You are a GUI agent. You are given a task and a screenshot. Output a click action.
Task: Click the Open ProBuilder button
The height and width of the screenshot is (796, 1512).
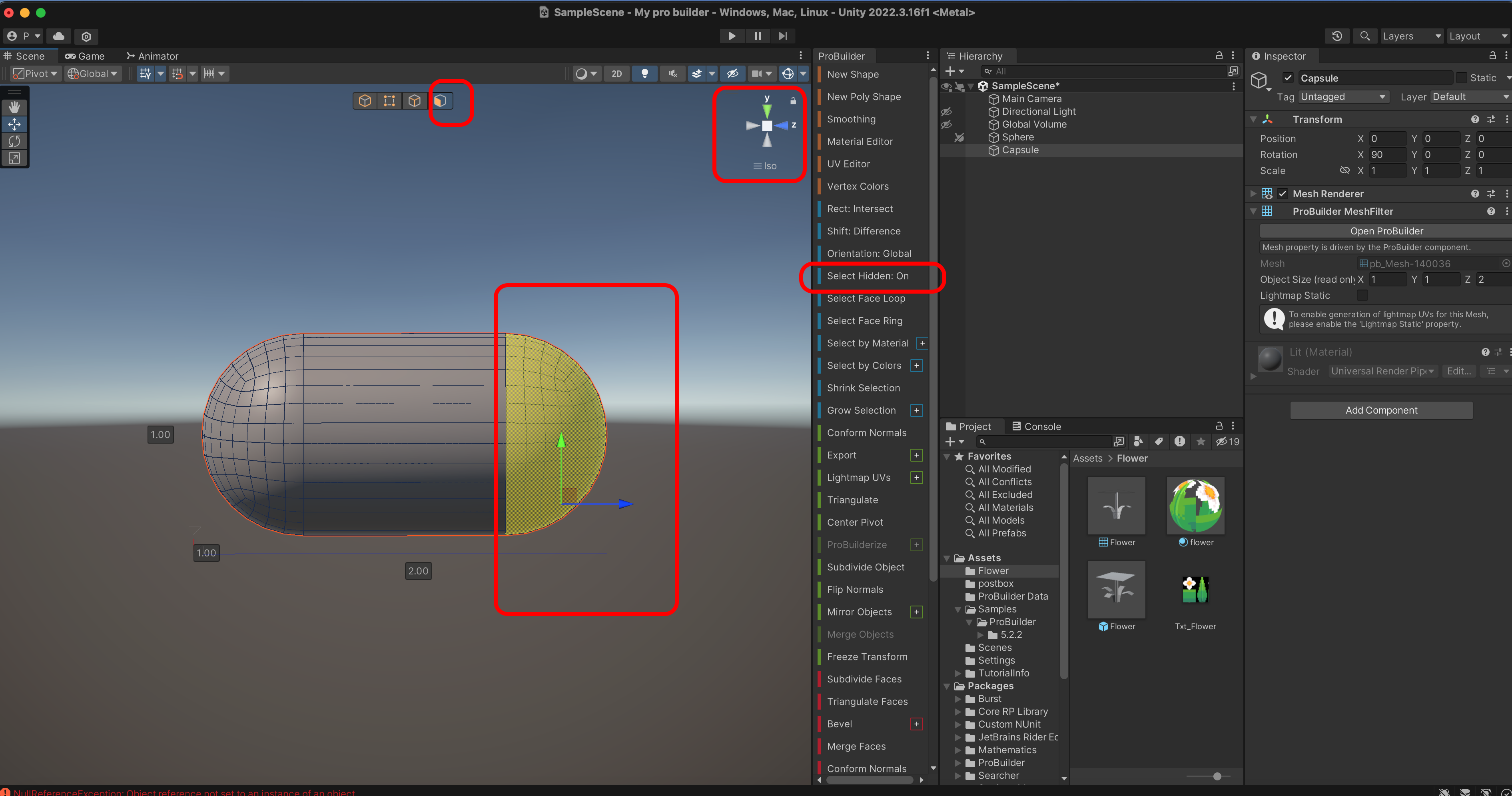(x=1386, y=231)
